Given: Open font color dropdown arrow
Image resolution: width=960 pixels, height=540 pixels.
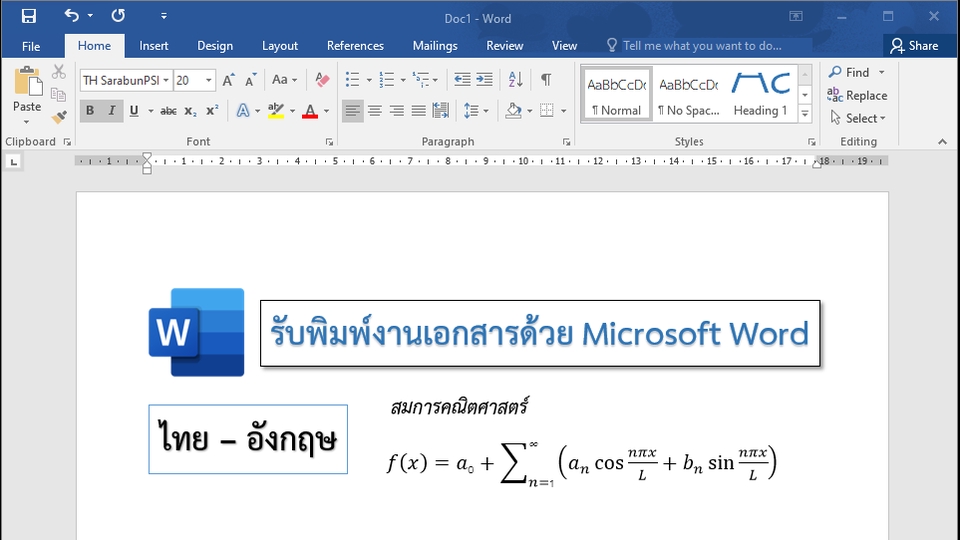Looking at the screenshot, I should tap(326, 111).
